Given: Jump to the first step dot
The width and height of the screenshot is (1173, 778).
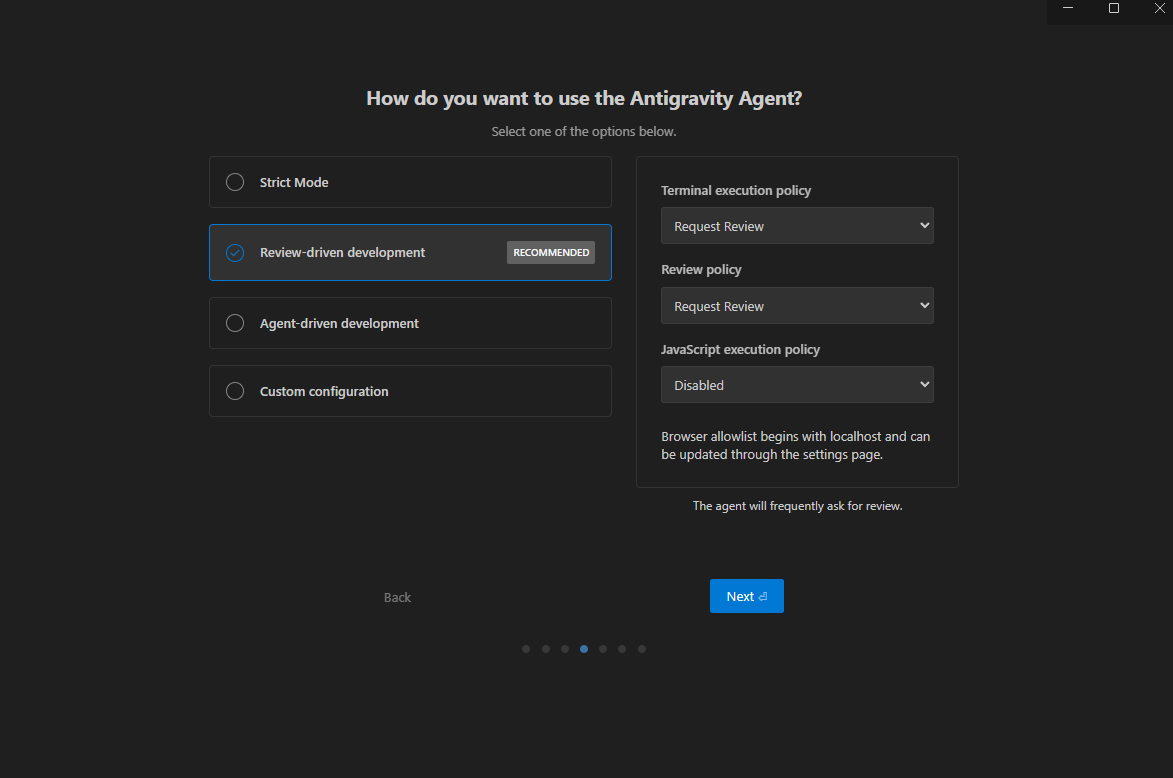Looking at the screenshot, I should point(526,649).
